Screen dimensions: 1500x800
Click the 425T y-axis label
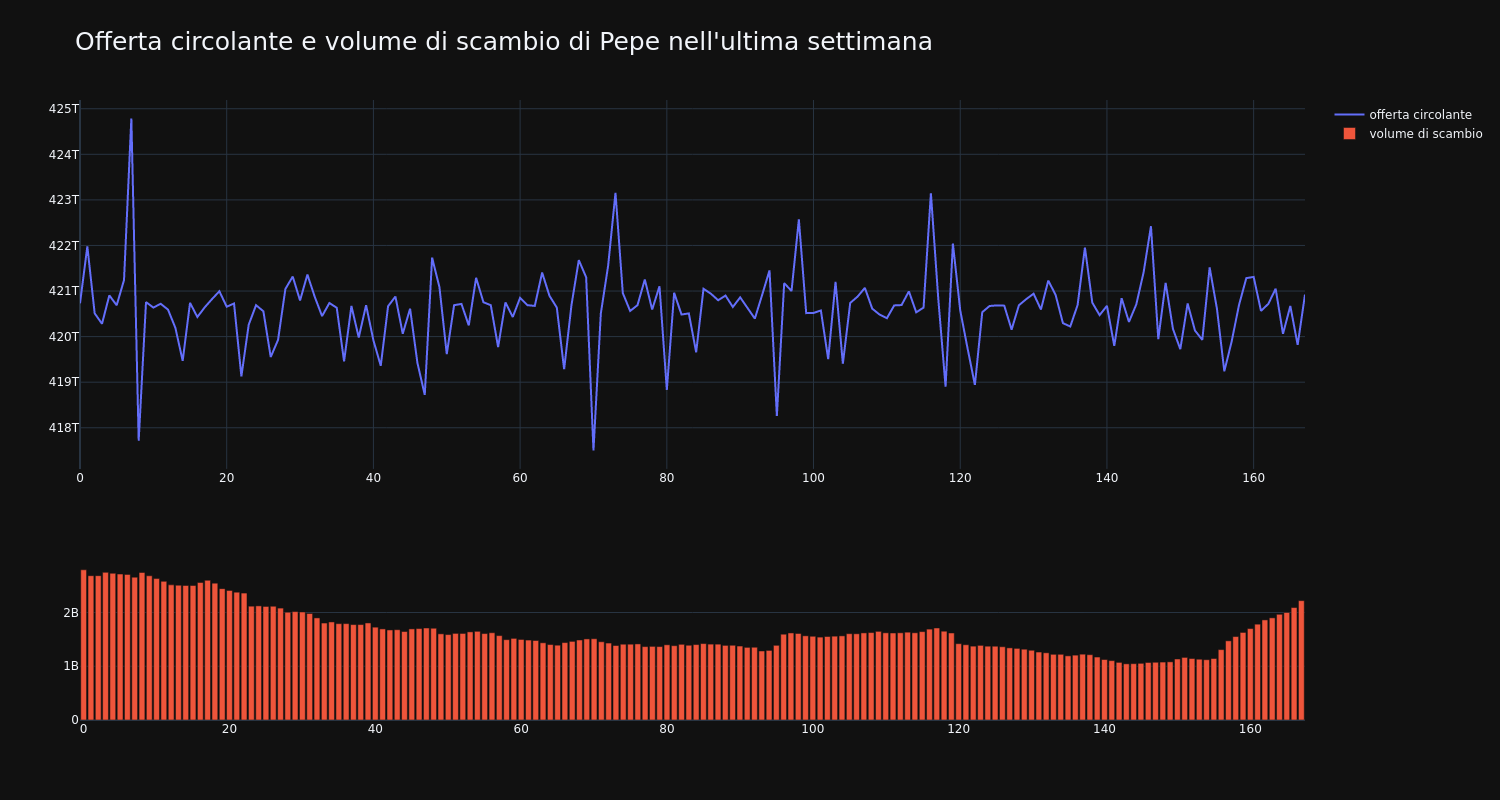pos(63,108)
